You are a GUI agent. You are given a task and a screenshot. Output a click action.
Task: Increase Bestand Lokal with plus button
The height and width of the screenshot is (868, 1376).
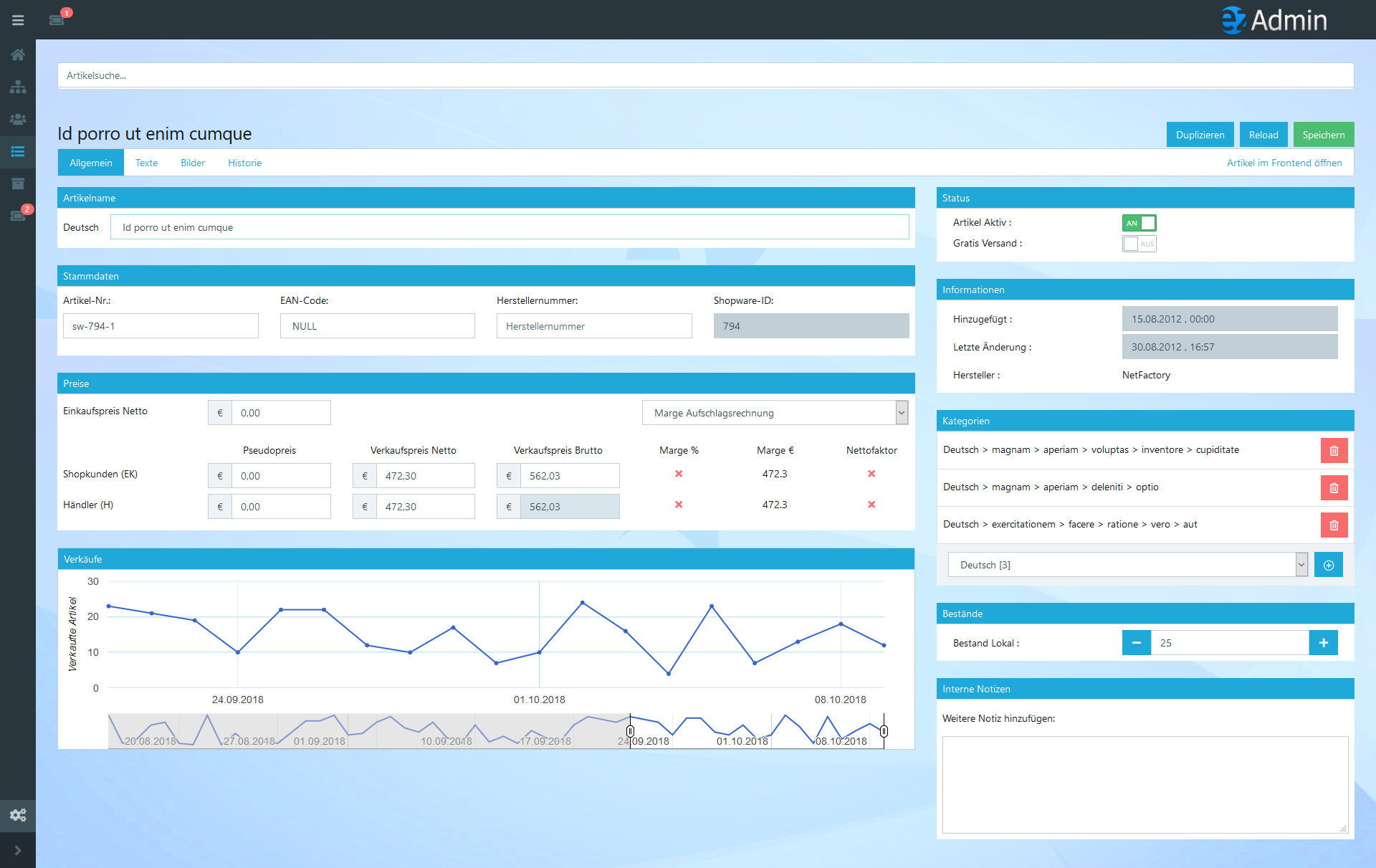point(1323,643)
